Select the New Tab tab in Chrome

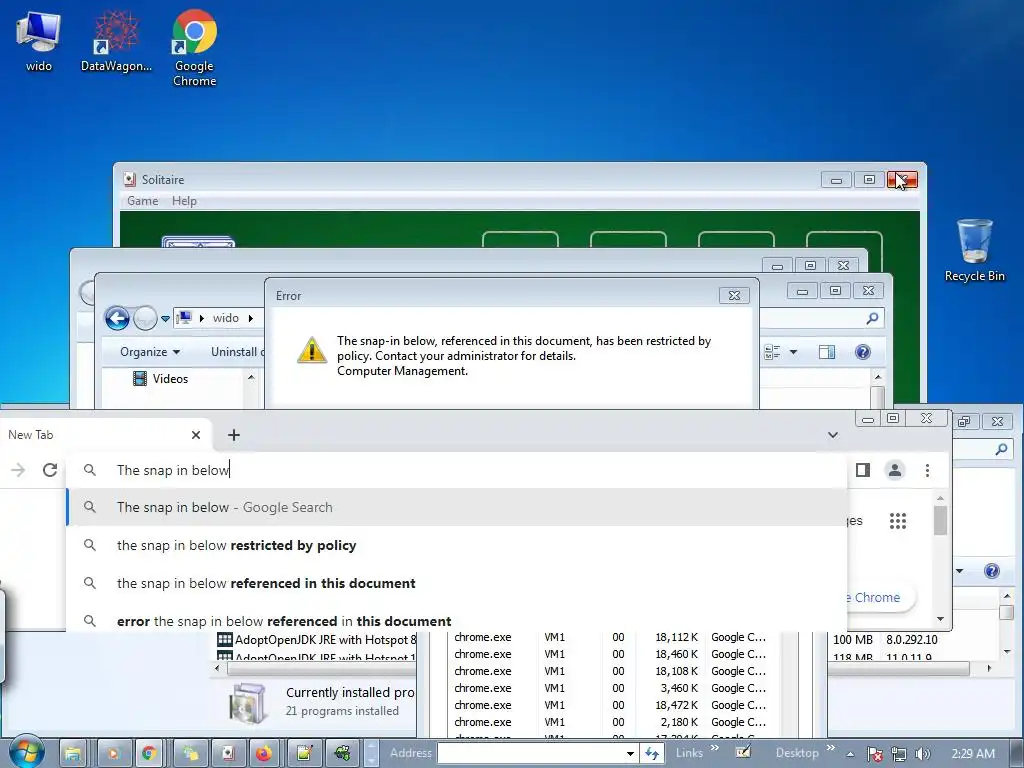(104, 435)
